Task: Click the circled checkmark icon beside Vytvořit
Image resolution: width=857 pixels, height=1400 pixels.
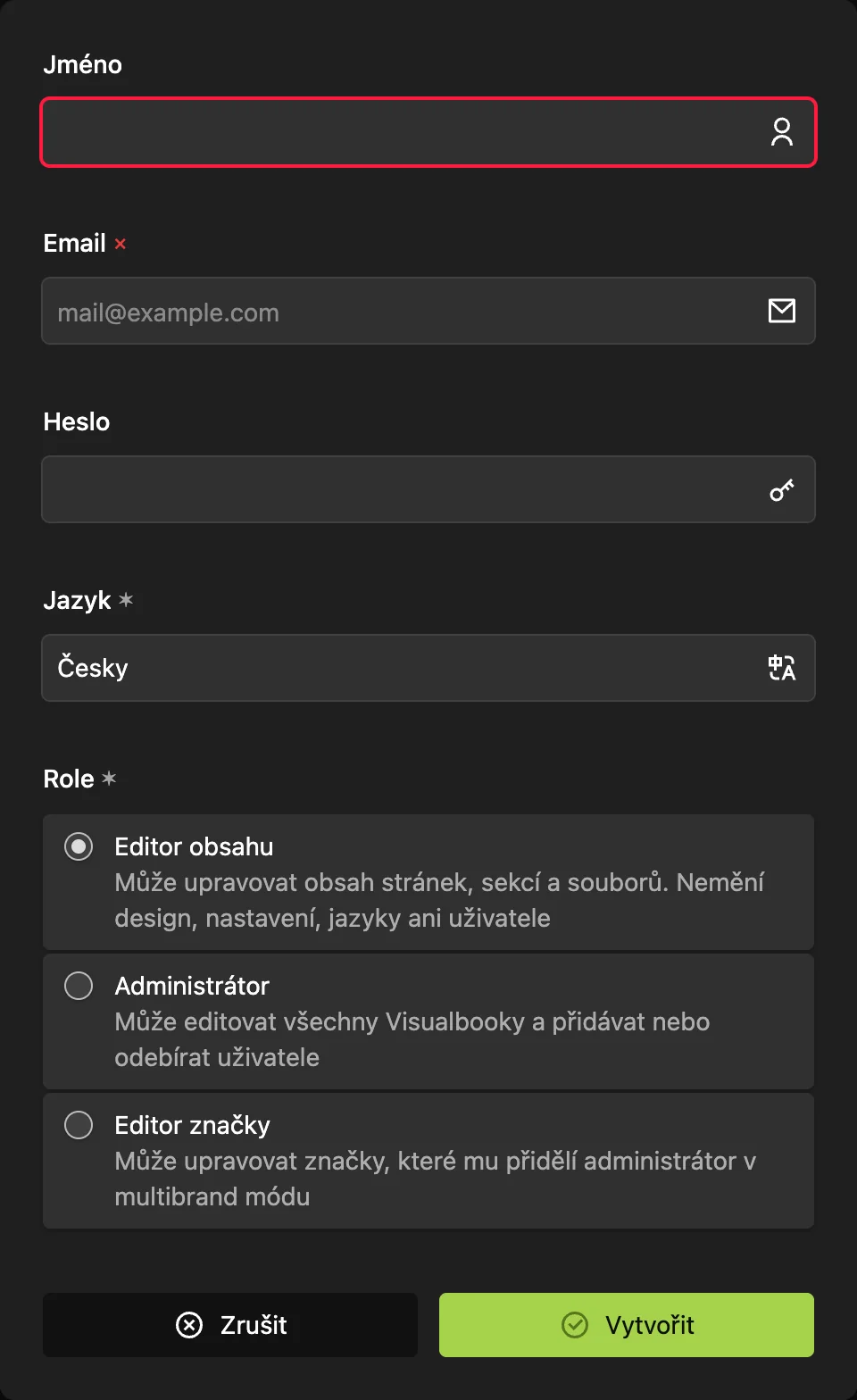Action: coord(575,1325)
